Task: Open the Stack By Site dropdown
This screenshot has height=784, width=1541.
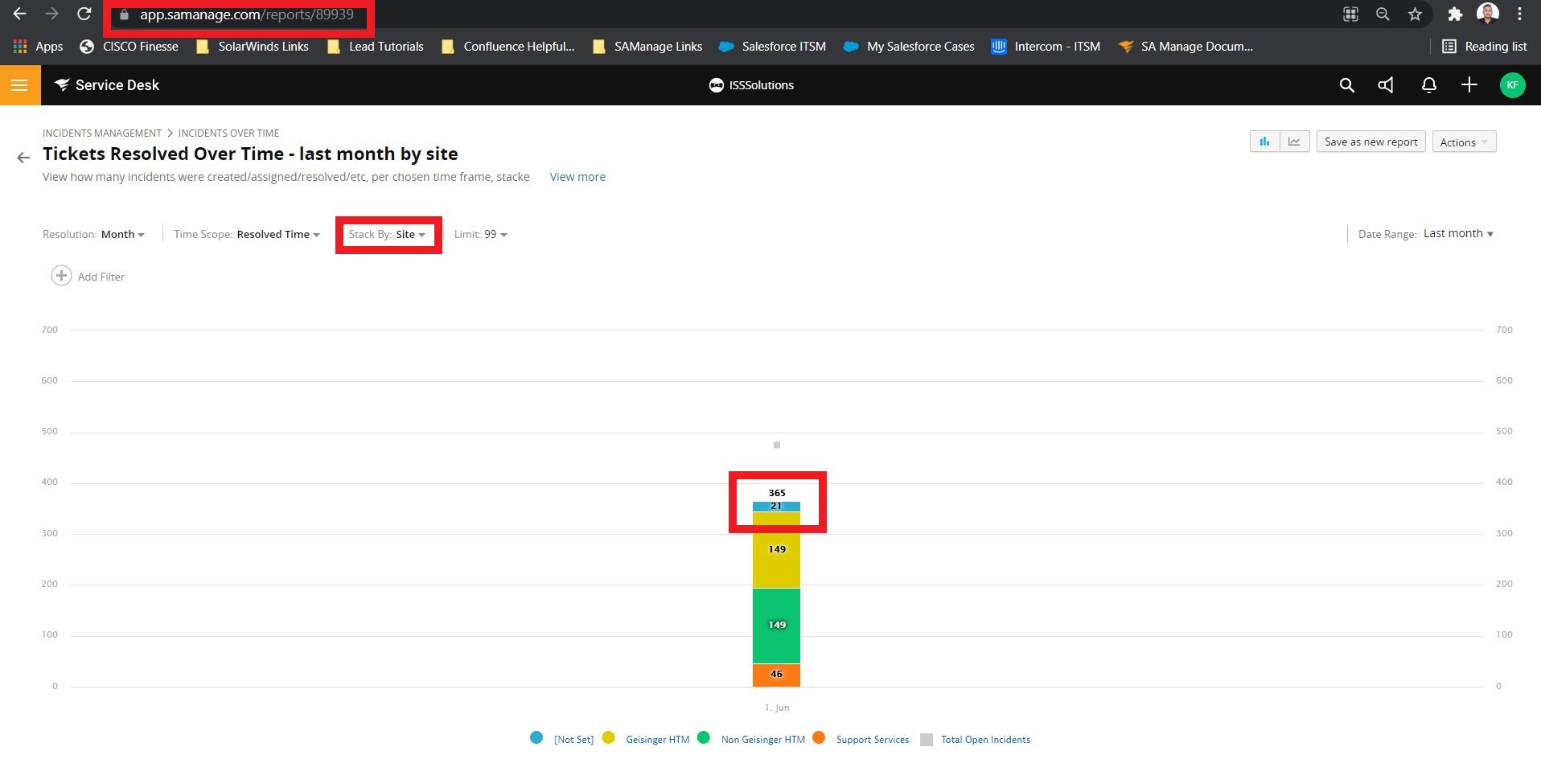Action: pyautogui.click(x=387, y=234)
